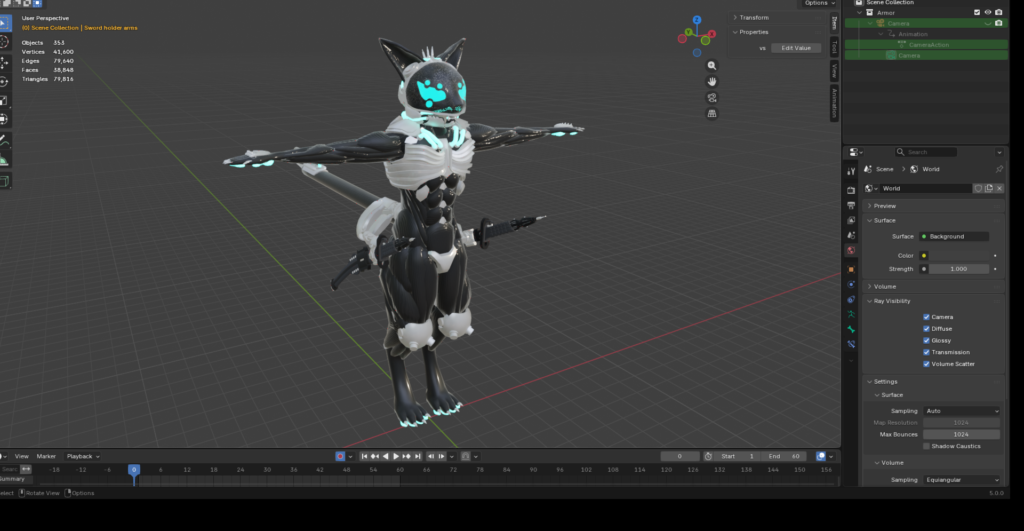Screen dimensions: 1024x531
Task: Click the Strength value slider
Action: [x=959, y=269]
